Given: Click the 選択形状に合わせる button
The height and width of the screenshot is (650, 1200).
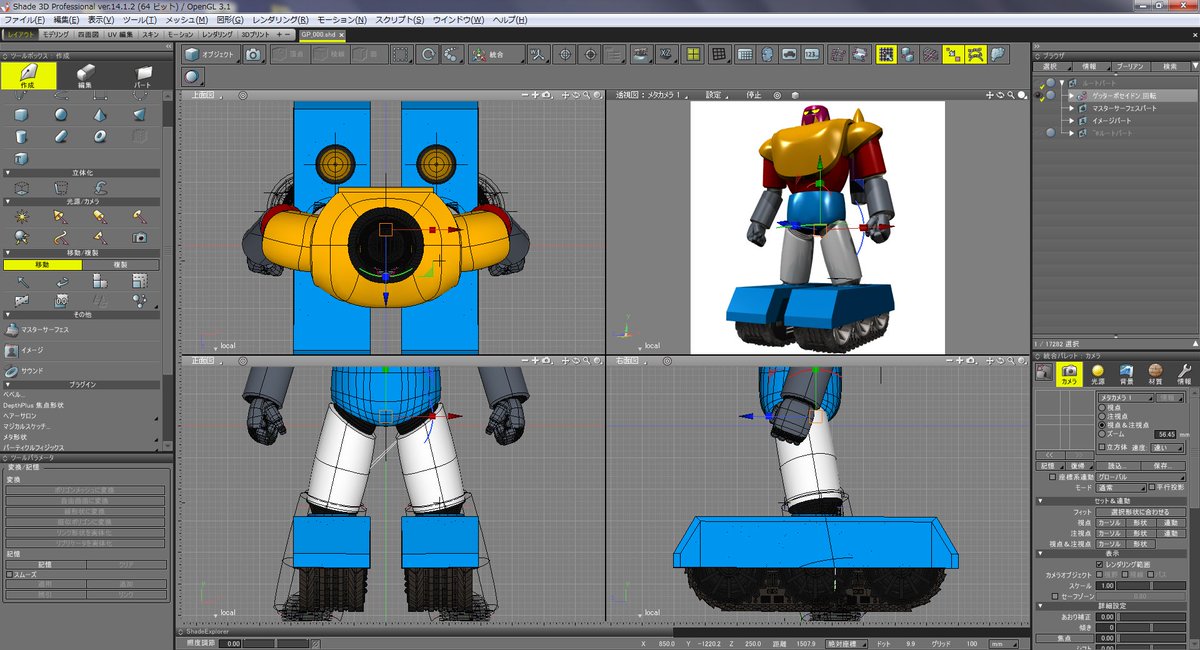Looking at the screenshot, I should [1140, 512].
